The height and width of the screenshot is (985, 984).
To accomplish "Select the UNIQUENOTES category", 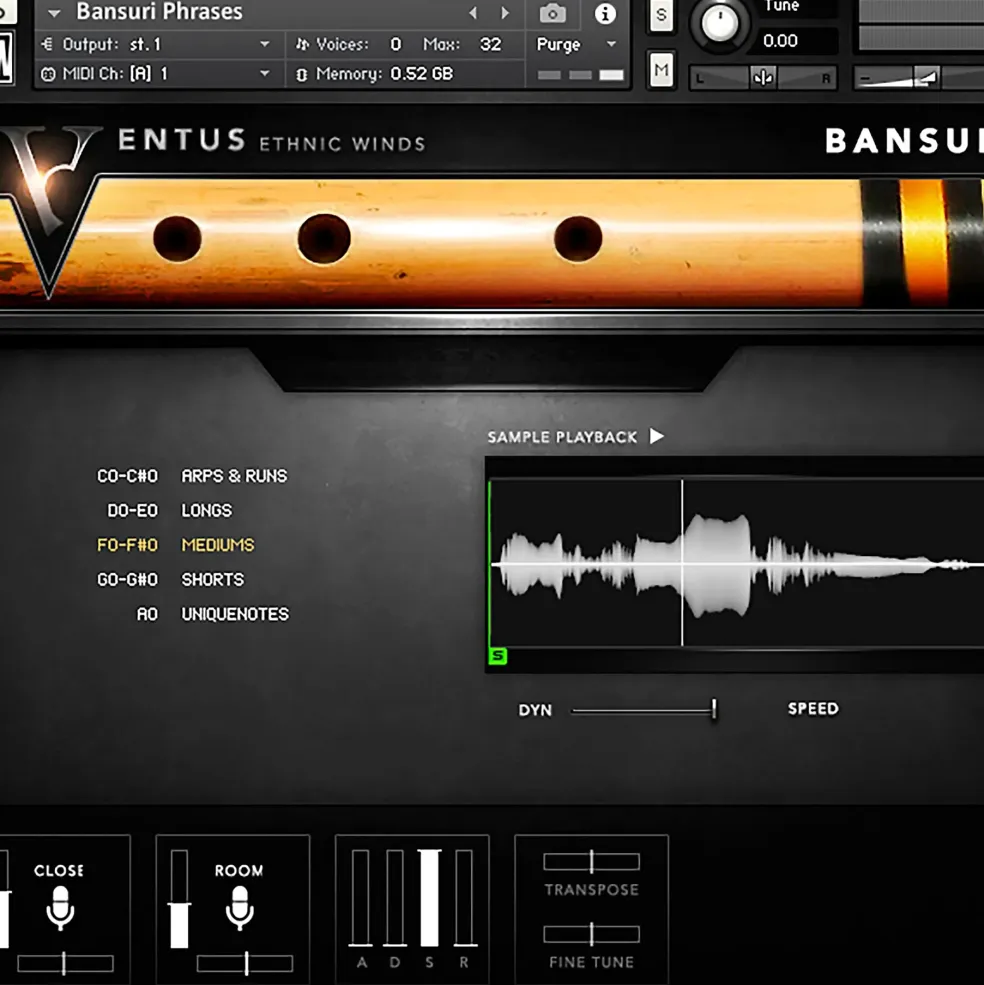I will point(235,614).
